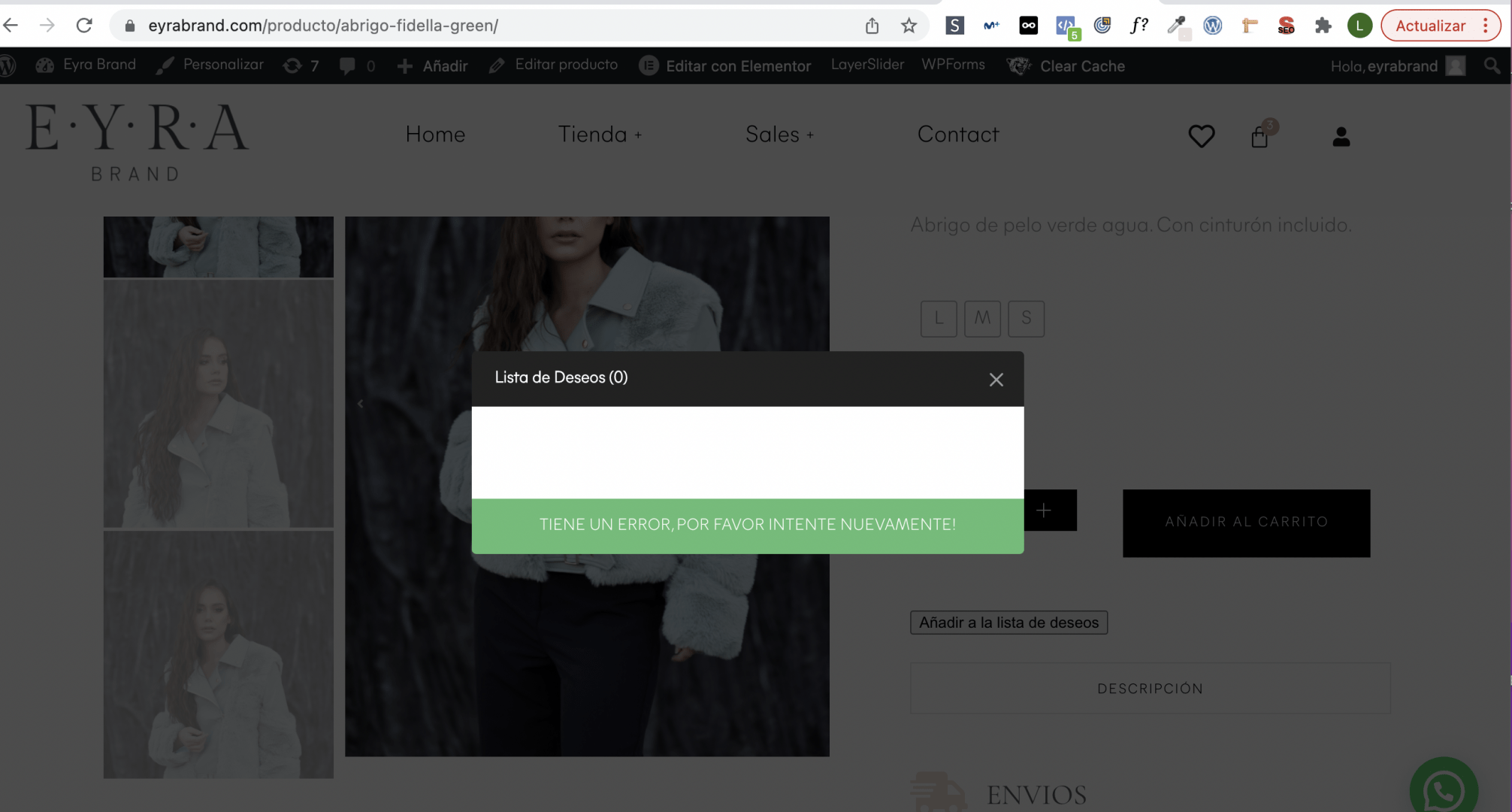Click the previous image arrow on gallery
Screen dimensions: 1512x812
(x=361, y=404)
